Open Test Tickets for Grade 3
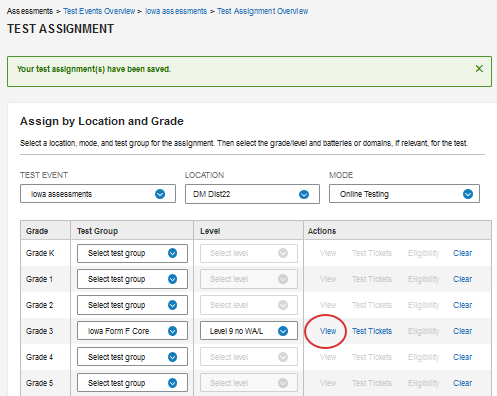Screen dimensions: 497x396 point(372,331)
